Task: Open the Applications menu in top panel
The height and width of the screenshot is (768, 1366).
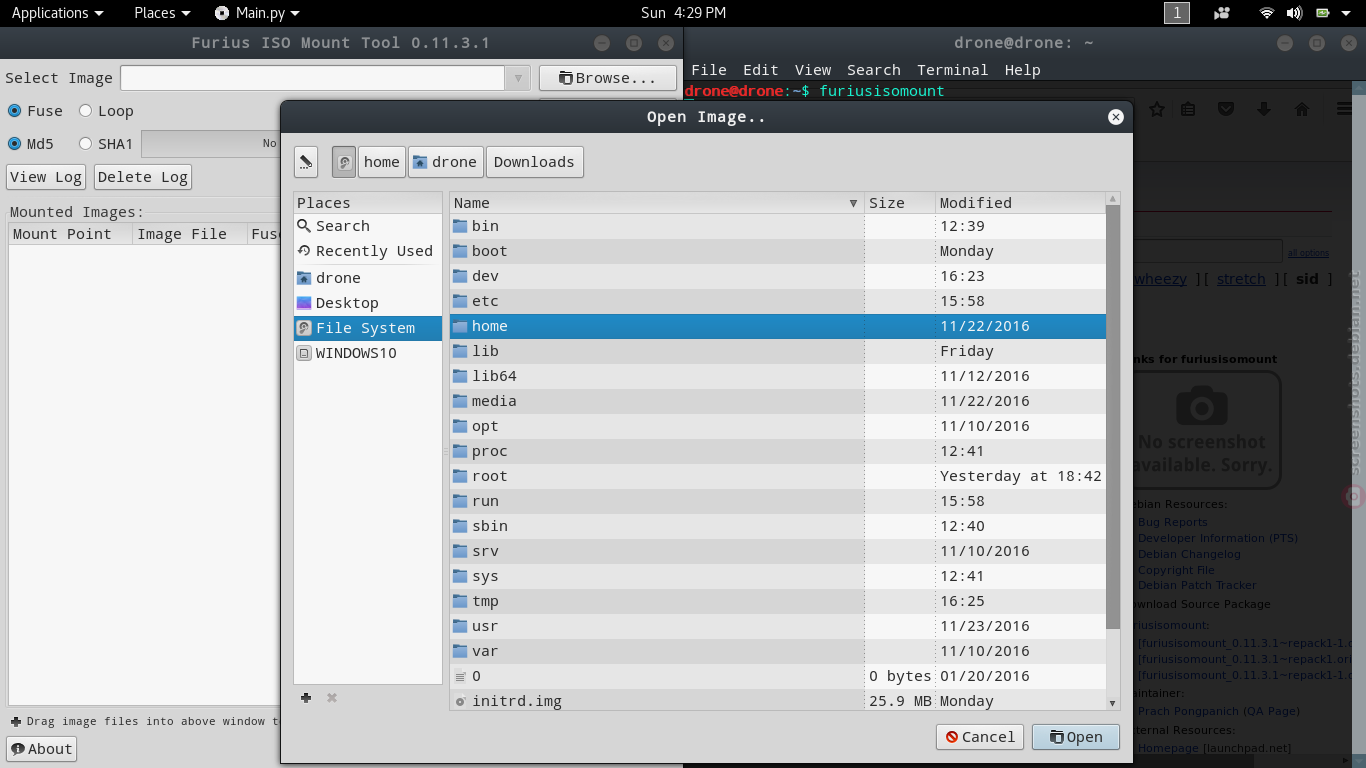Action: pos(57,13)
